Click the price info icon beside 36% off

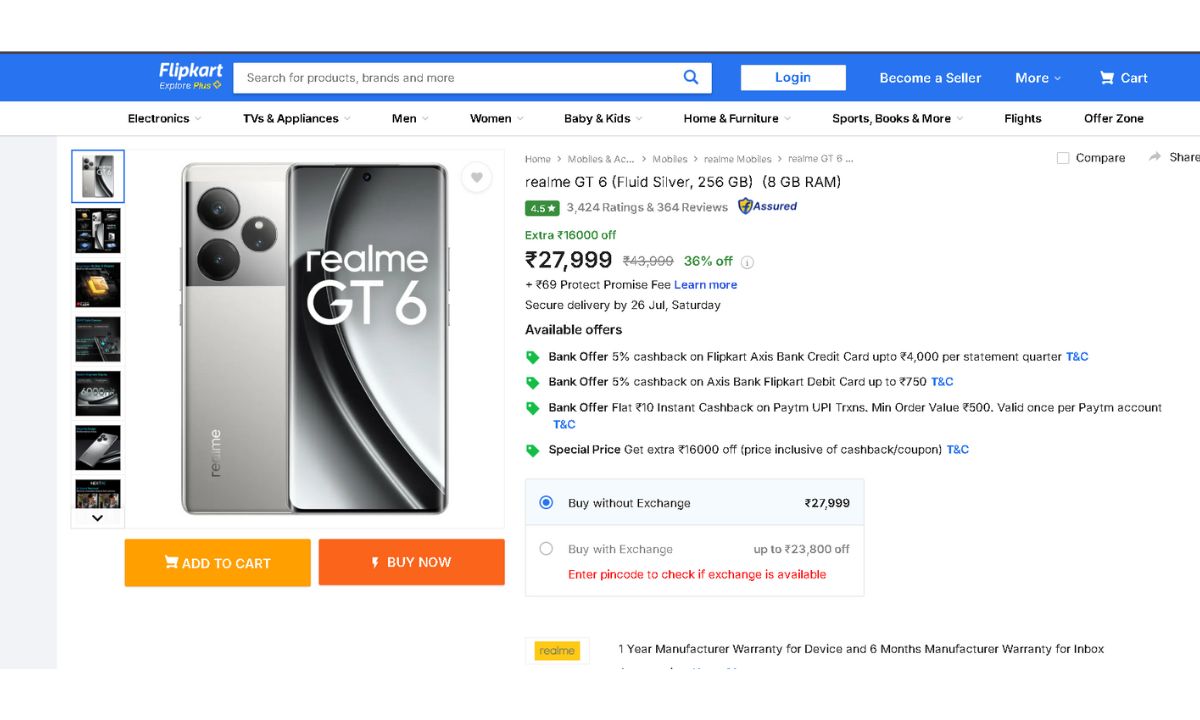coord(747,262)
